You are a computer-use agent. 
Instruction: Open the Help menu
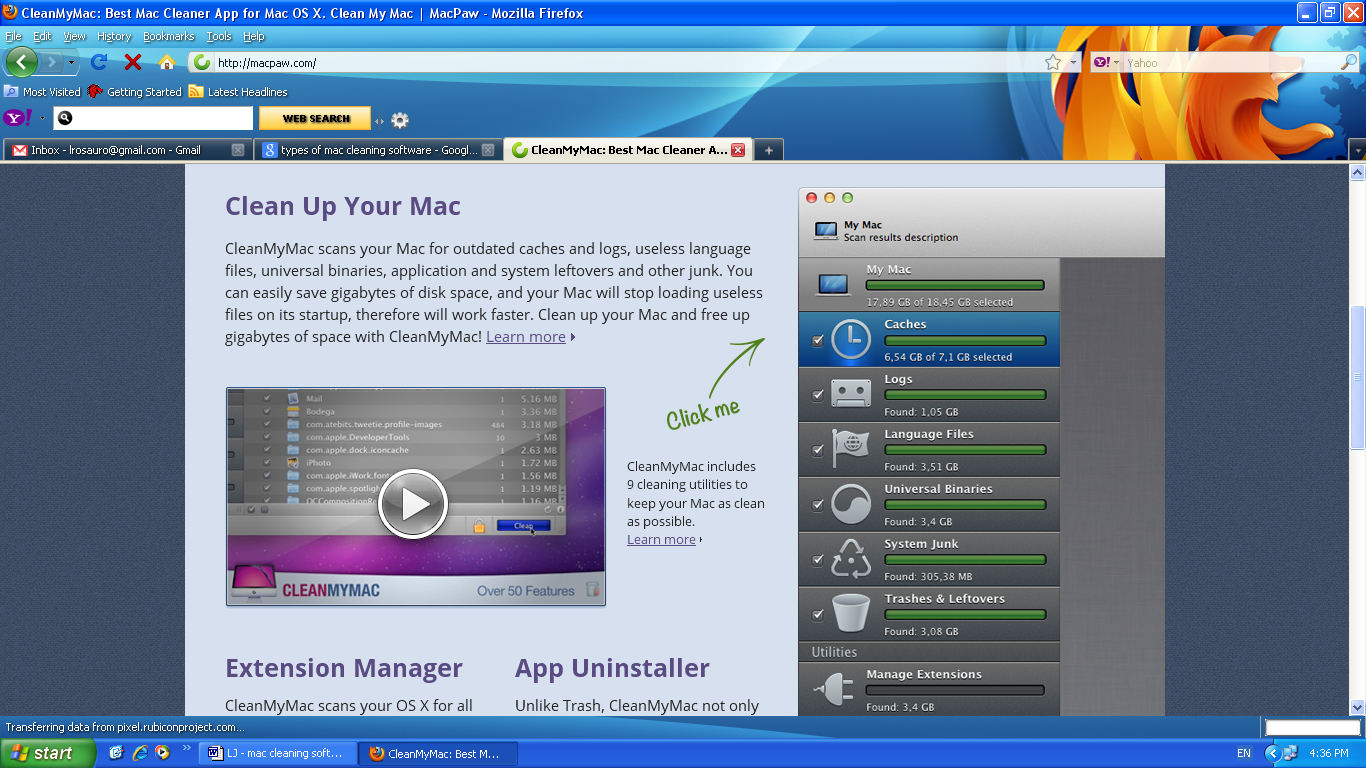254,36
